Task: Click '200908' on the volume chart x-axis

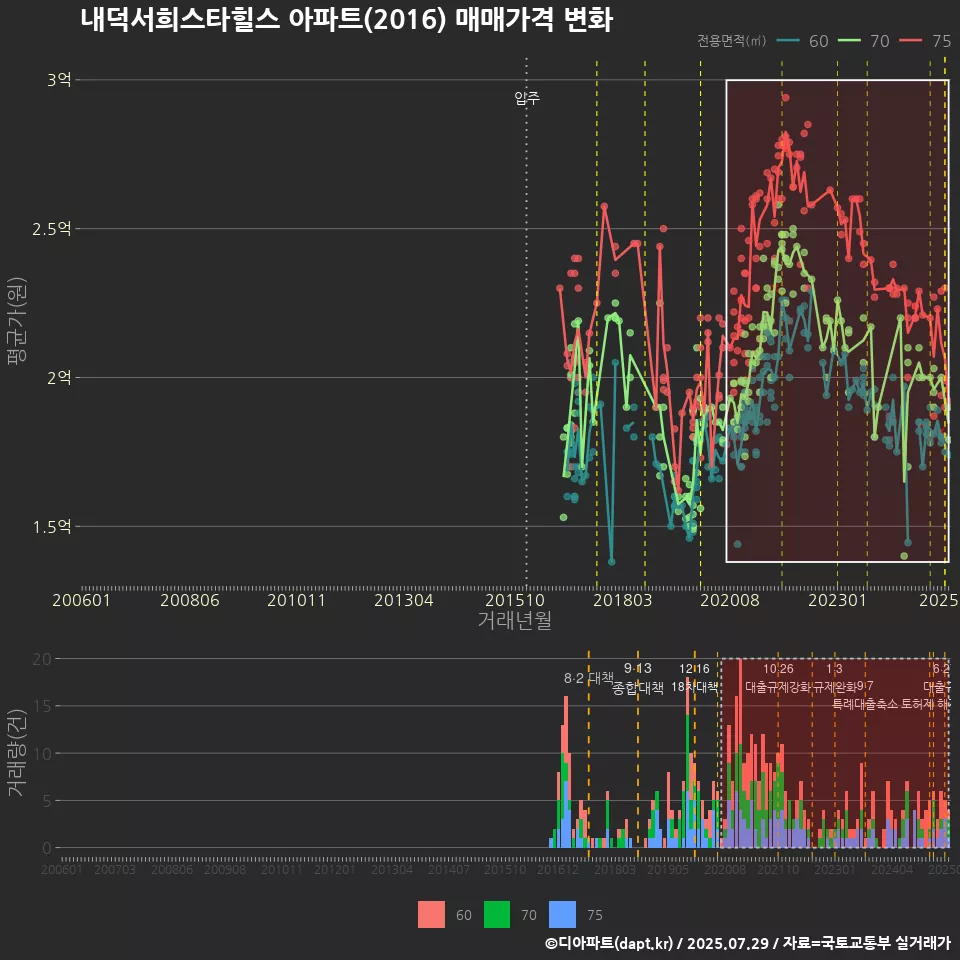Action: pyautogui.click(x=225, y=869)
